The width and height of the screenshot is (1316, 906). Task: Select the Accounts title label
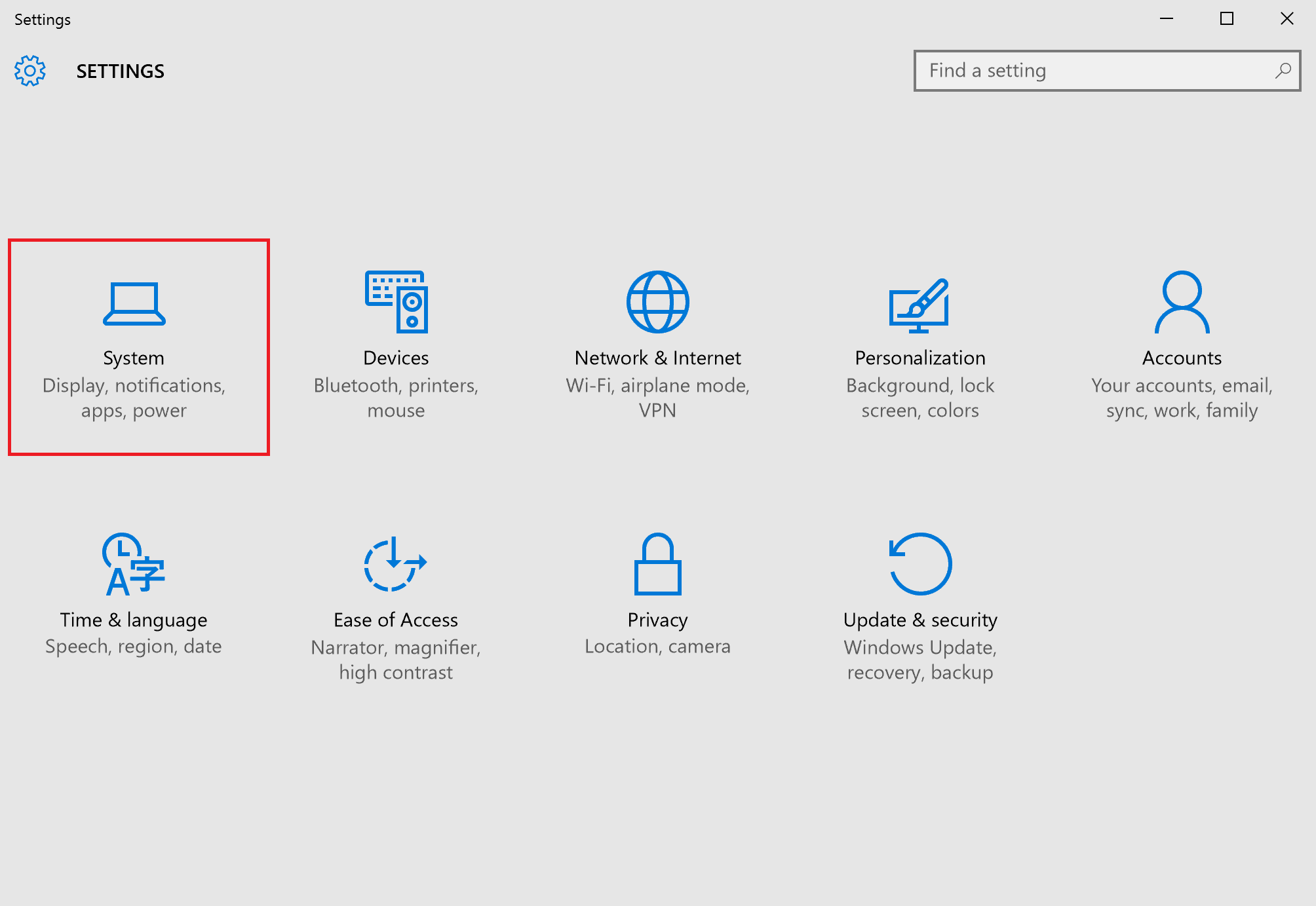click(x=1182, y=358)
